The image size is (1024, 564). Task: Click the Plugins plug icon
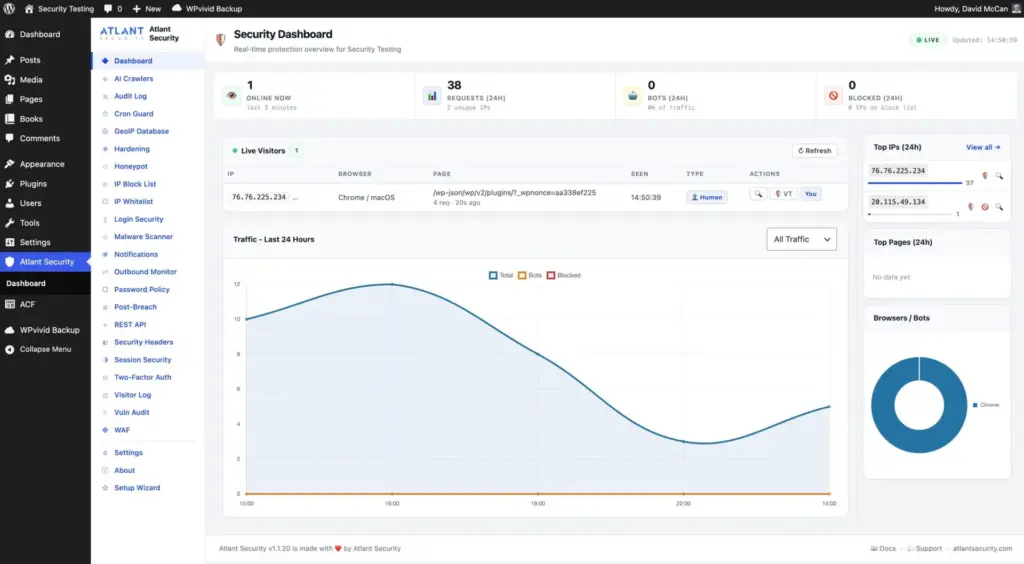pyautogui.click(x=10, y=183)
